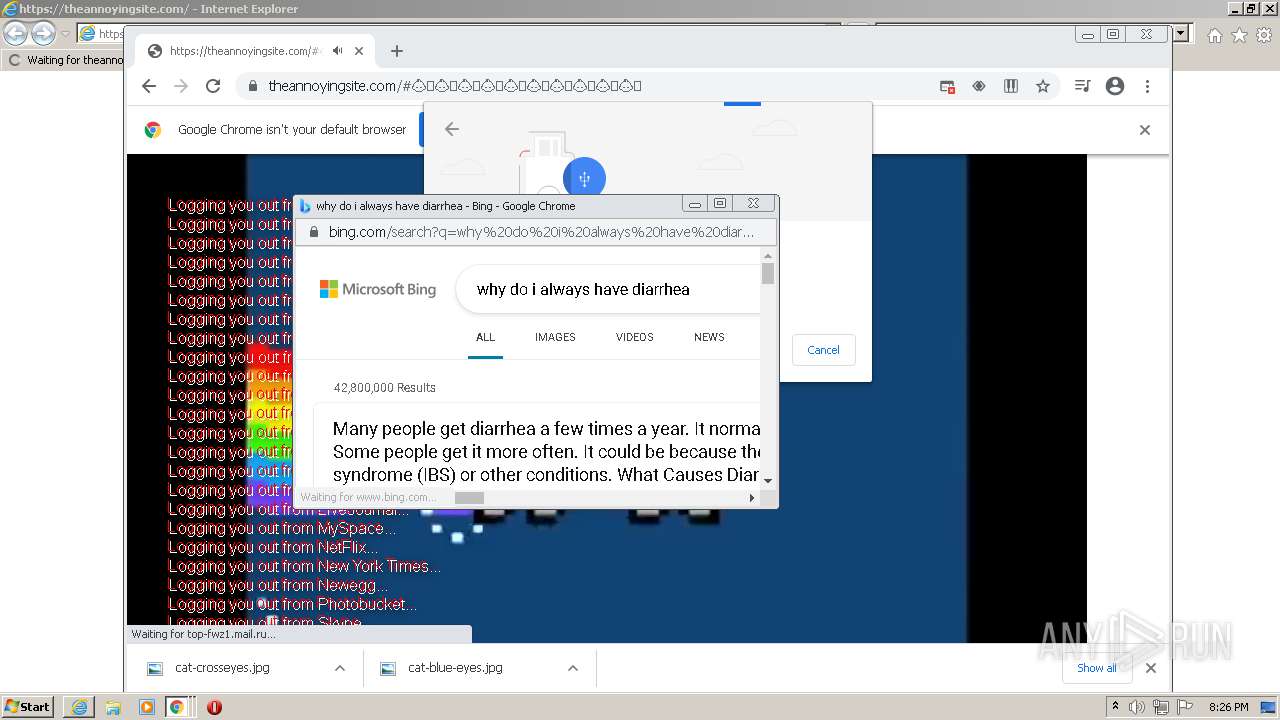Mute the tab audio speaker icon

[x=338, y=51]
